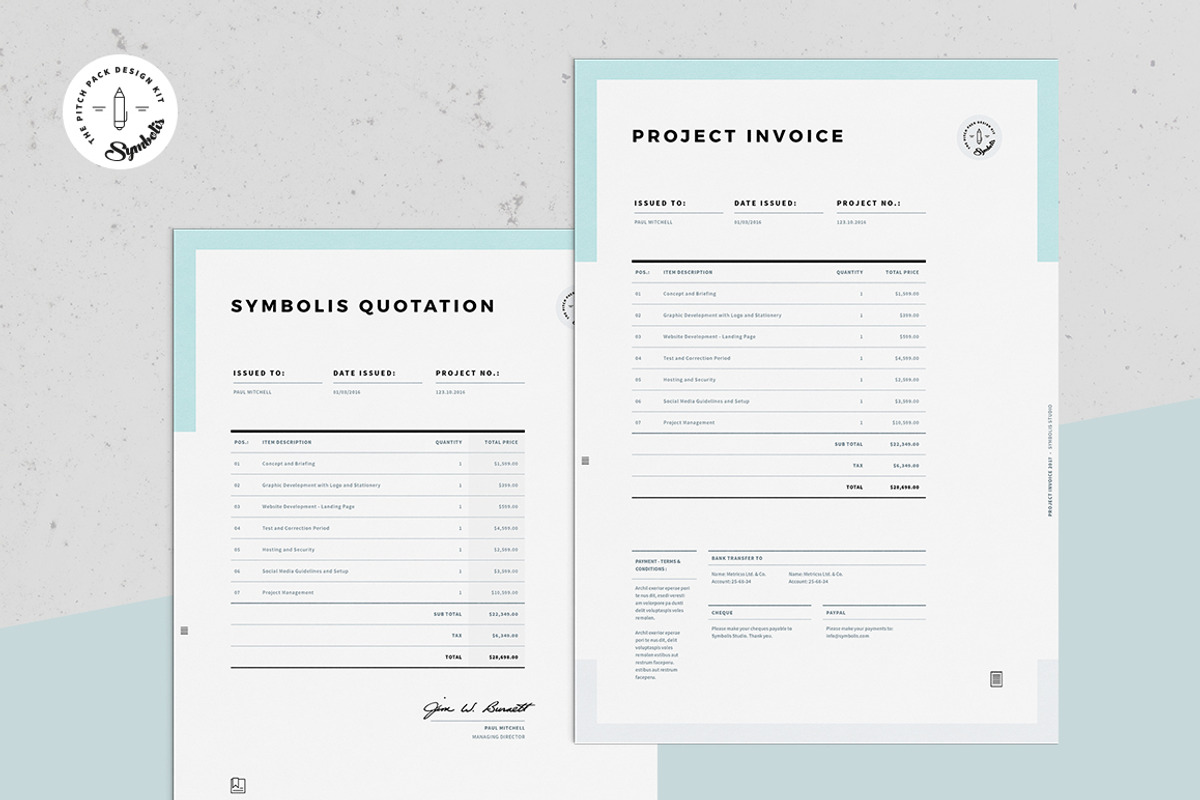Click 'Test and Correction Period' in invoice
The width and height of the screenshot is (1200, 800).
coord(697,358)
